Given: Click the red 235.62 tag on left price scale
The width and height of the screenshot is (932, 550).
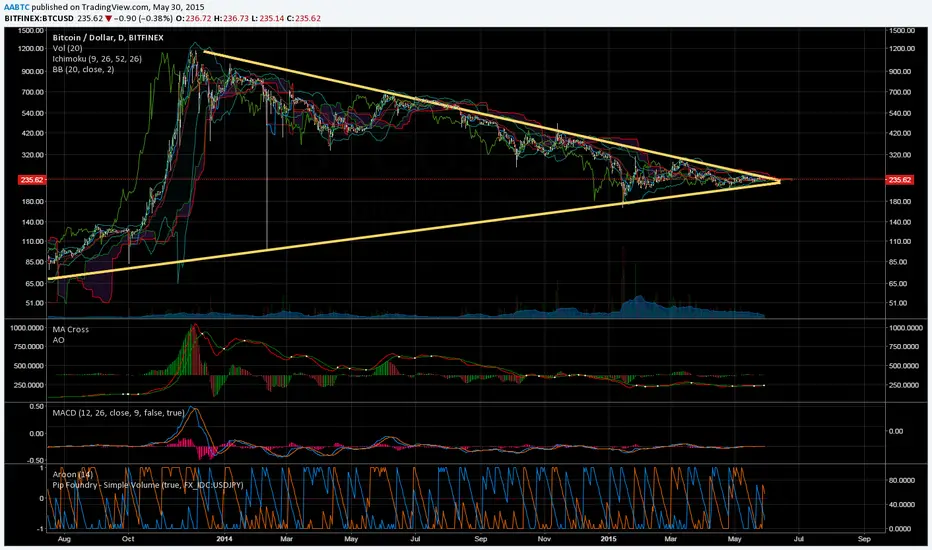Looking at the screenshot, I should coord(32,180).
